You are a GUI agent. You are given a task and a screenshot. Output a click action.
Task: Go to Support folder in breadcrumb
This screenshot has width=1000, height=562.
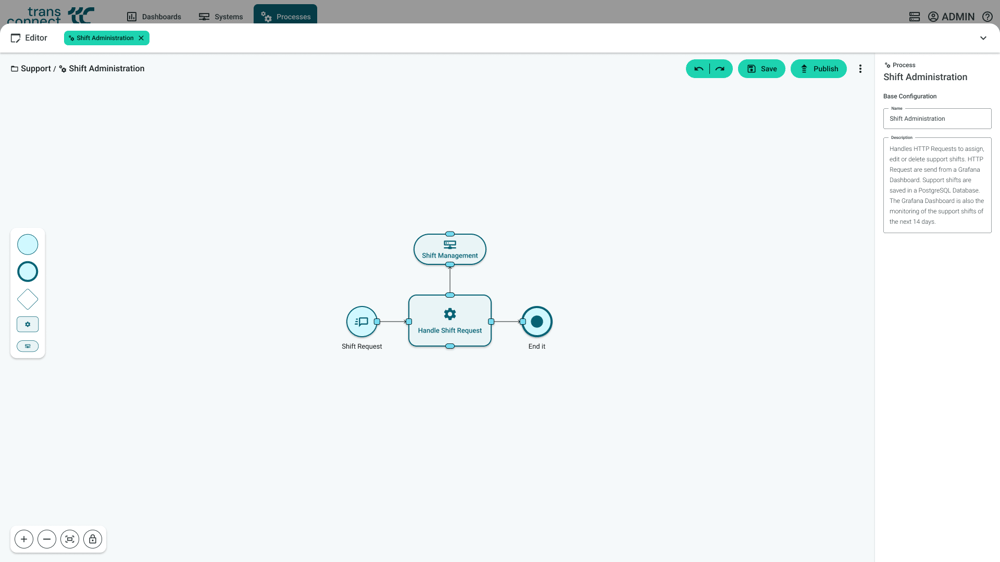click(31, 69)
